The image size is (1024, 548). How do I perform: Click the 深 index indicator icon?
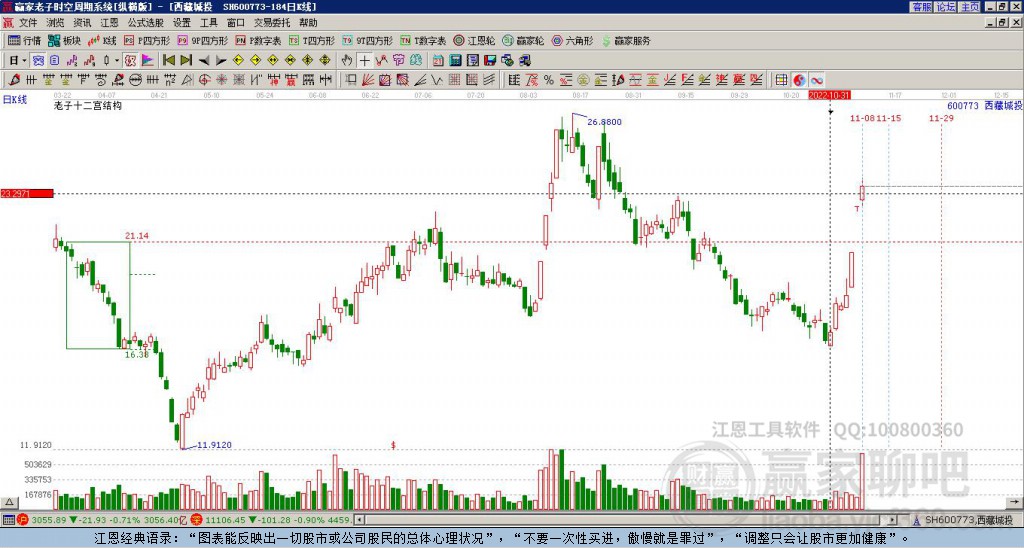coord(196,520)
